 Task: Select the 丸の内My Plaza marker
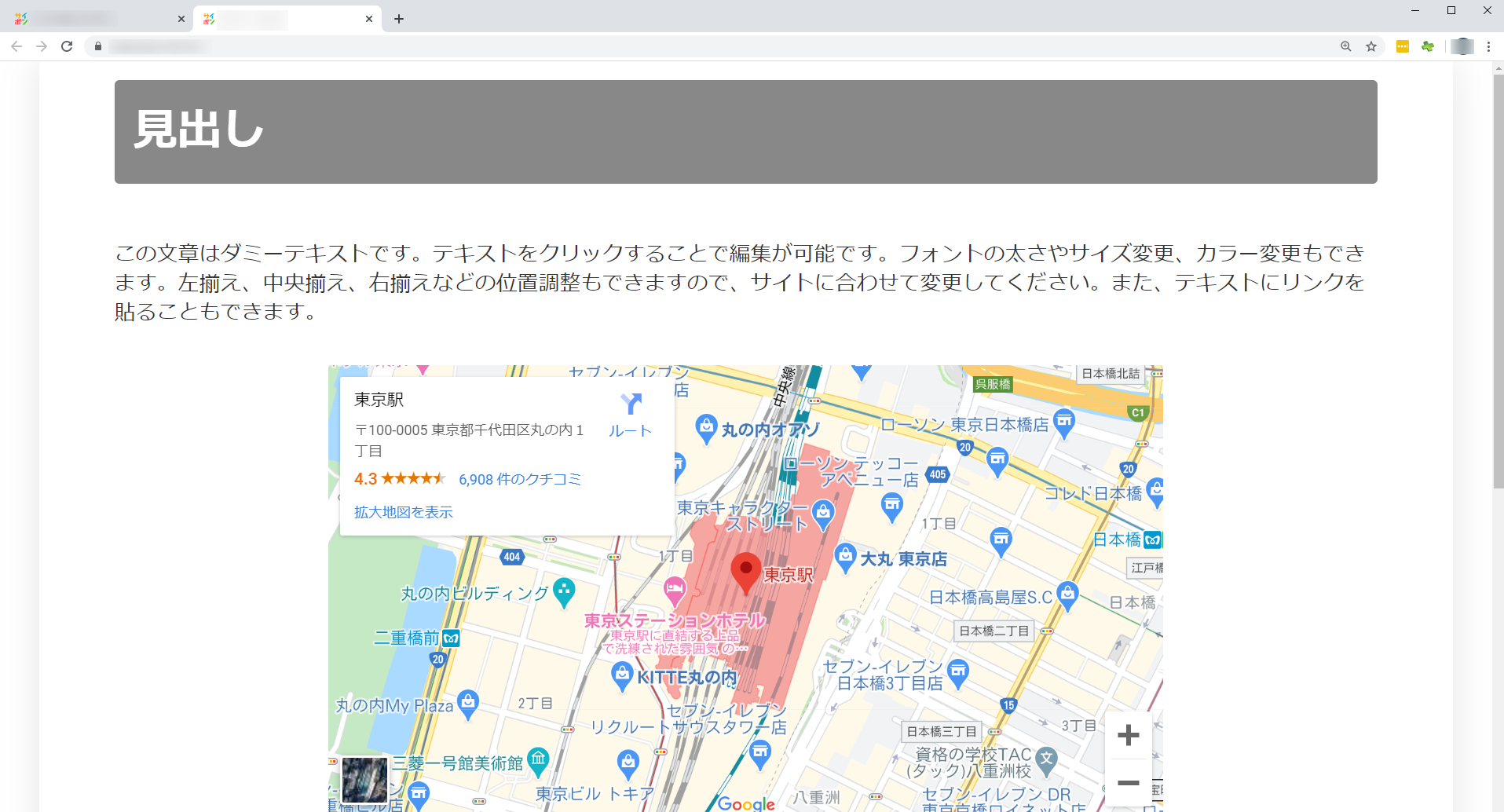468,704
